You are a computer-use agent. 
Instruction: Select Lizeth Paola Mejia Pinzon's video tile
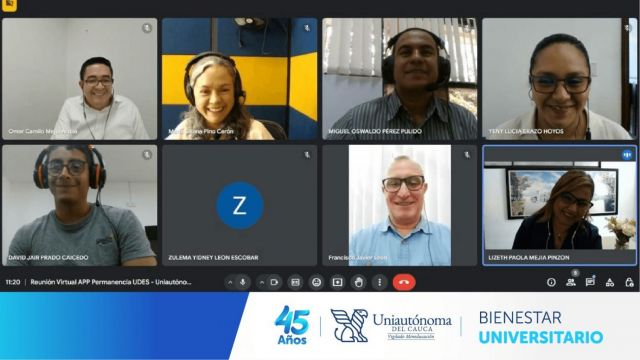(x=560, y=205)
